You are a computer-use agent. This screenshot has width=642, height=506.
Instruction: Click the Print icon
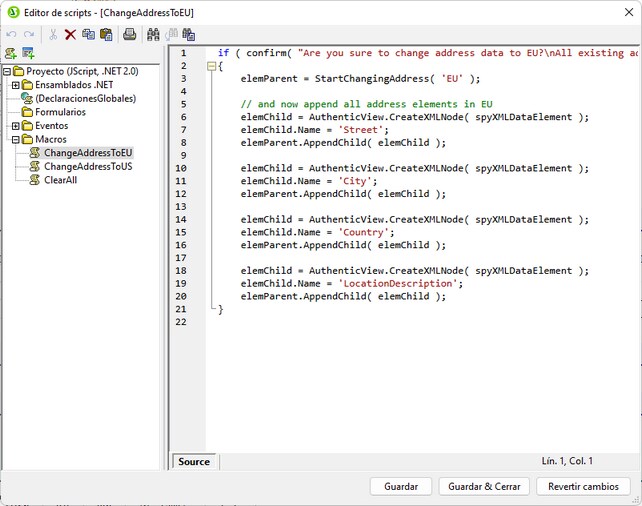tap(130, 34)
